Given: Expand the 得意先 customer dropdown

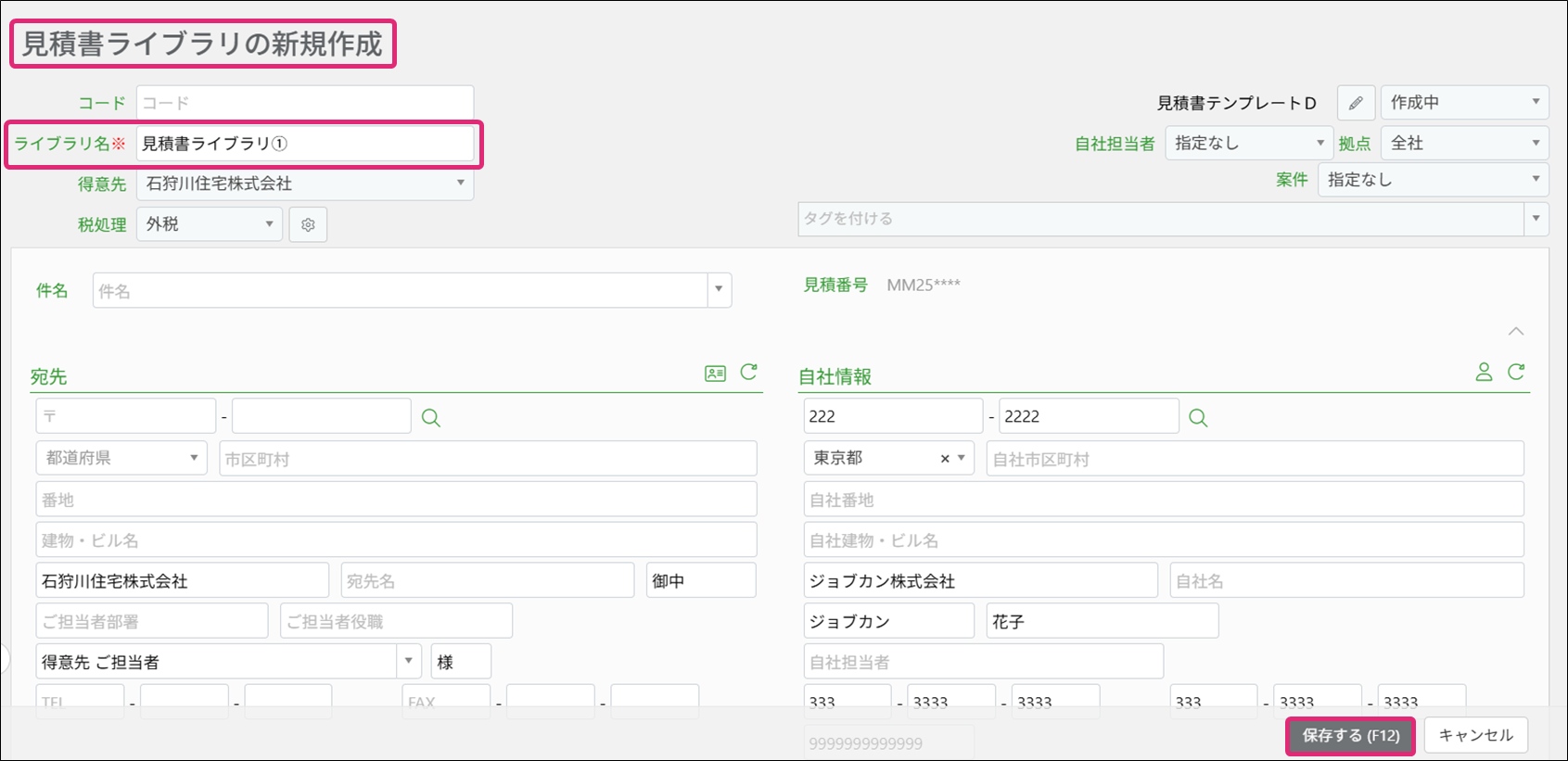Looking at the screenshot, I should (x=304, y=184).
